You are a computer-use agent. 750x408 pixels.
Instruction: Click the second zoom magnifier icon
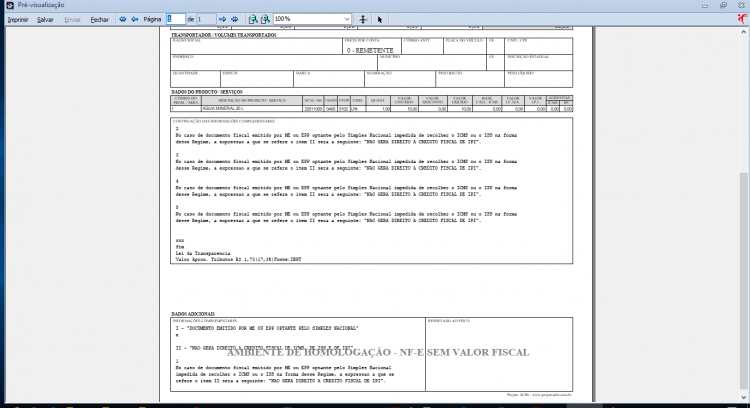click(x=265, y=19)
